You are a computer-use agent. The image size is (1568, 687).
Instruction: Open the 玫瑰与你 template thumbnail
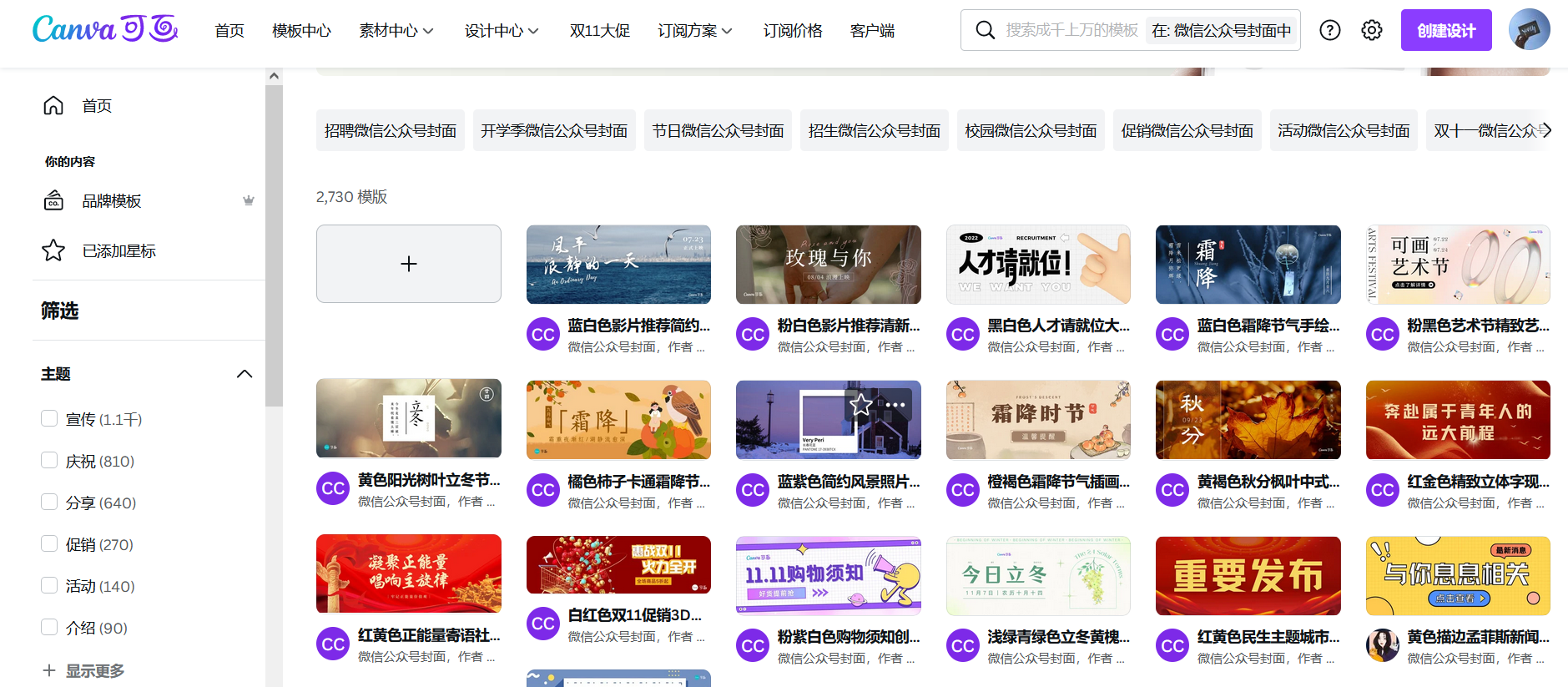pos(829,265)
